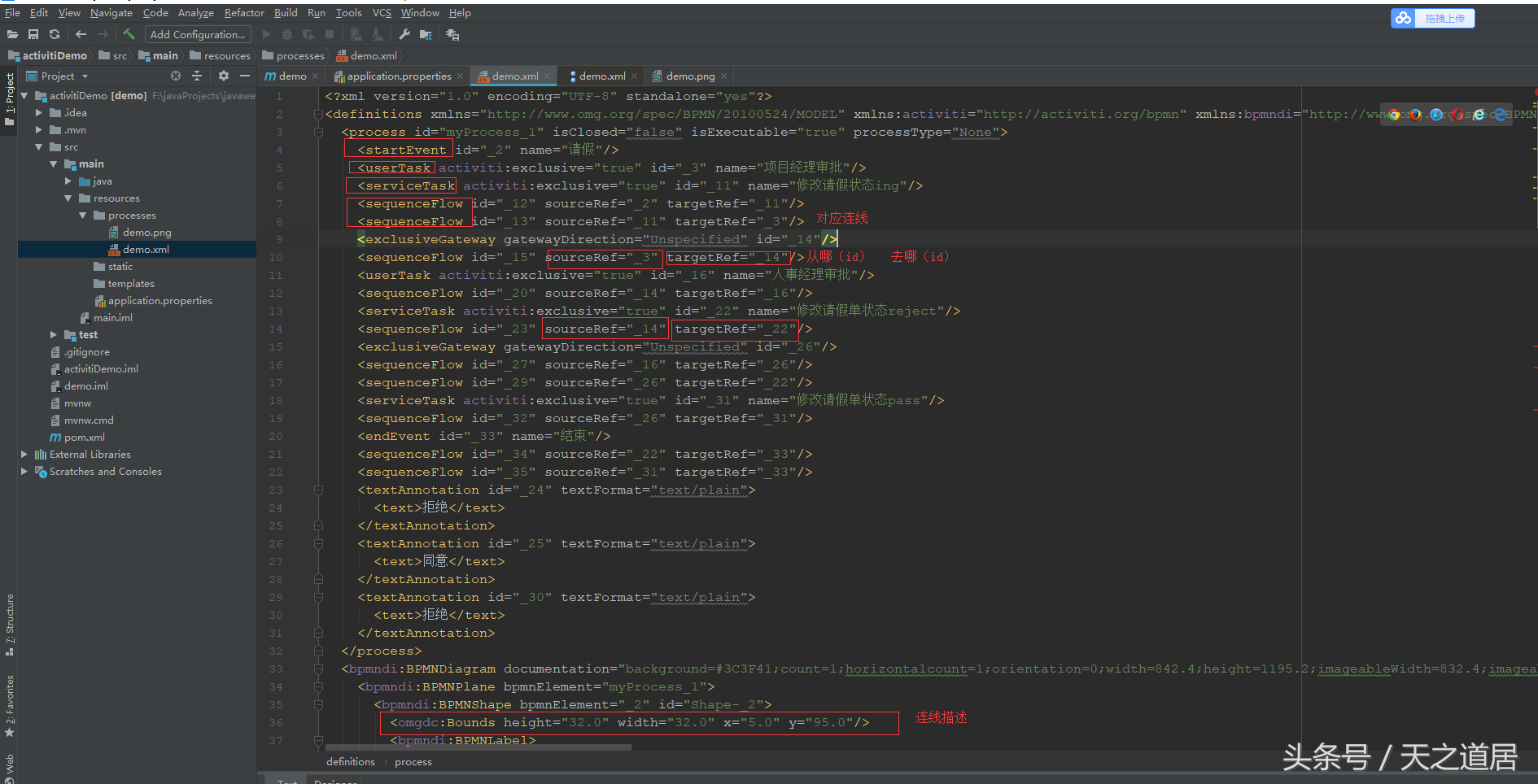Collapse the processes folder in tree
The image size is (1538, 784).
coord(83,216)
